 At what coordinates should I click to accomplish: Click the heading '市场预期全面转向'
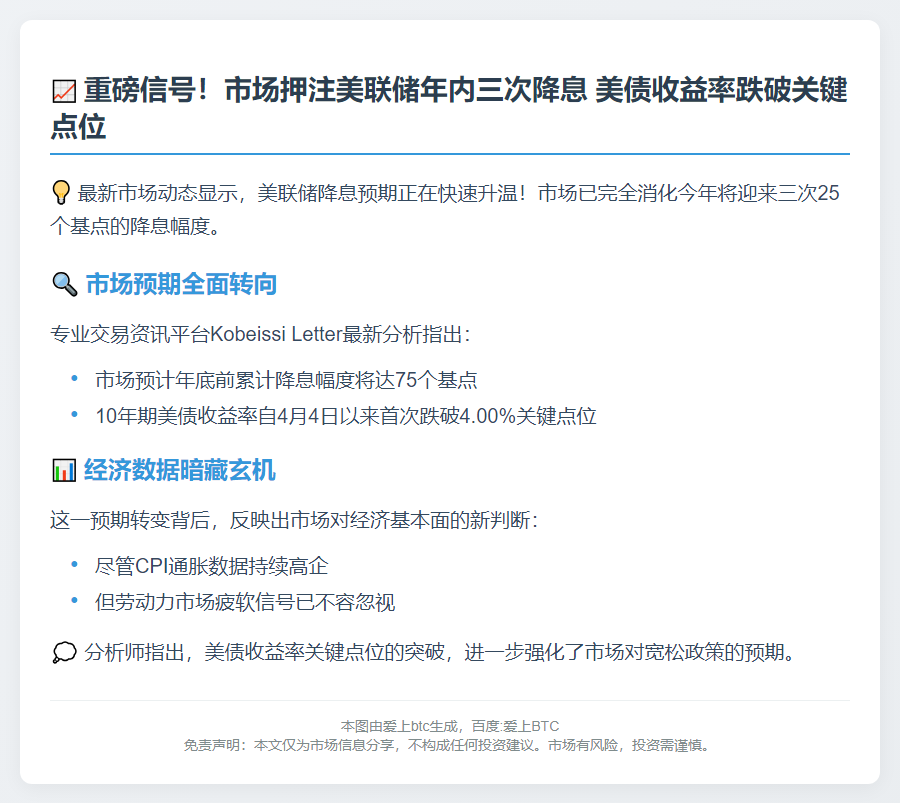181,284
